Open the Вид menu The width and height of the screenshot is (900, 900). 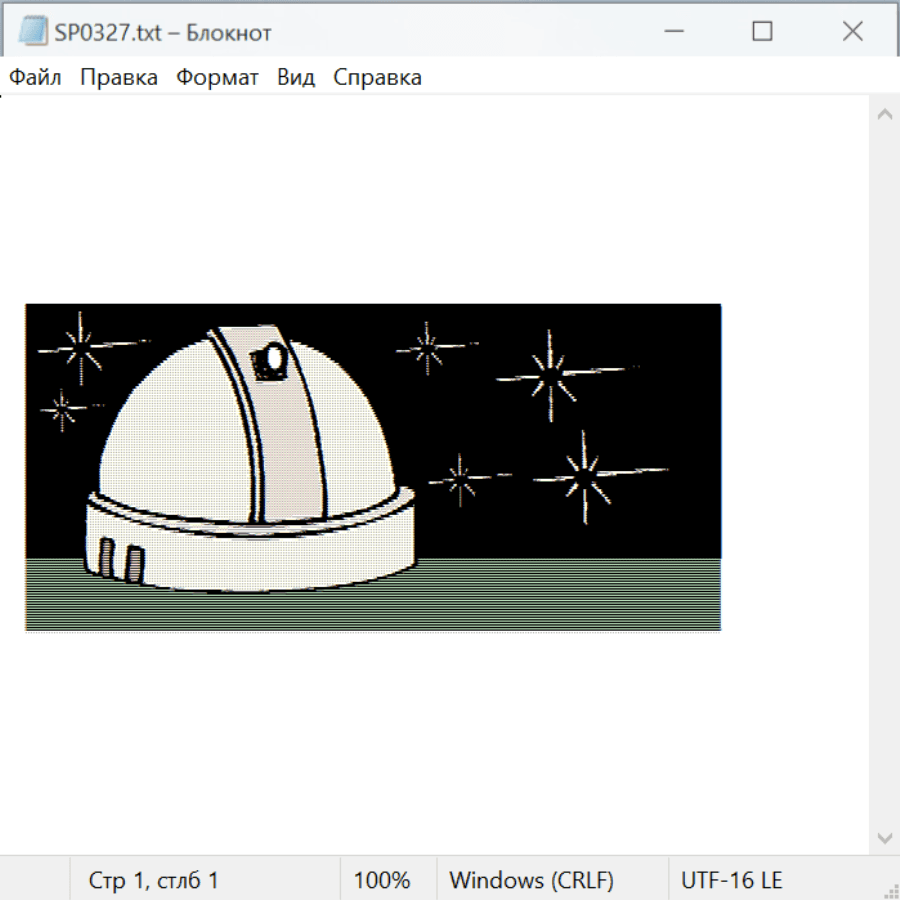295,78
